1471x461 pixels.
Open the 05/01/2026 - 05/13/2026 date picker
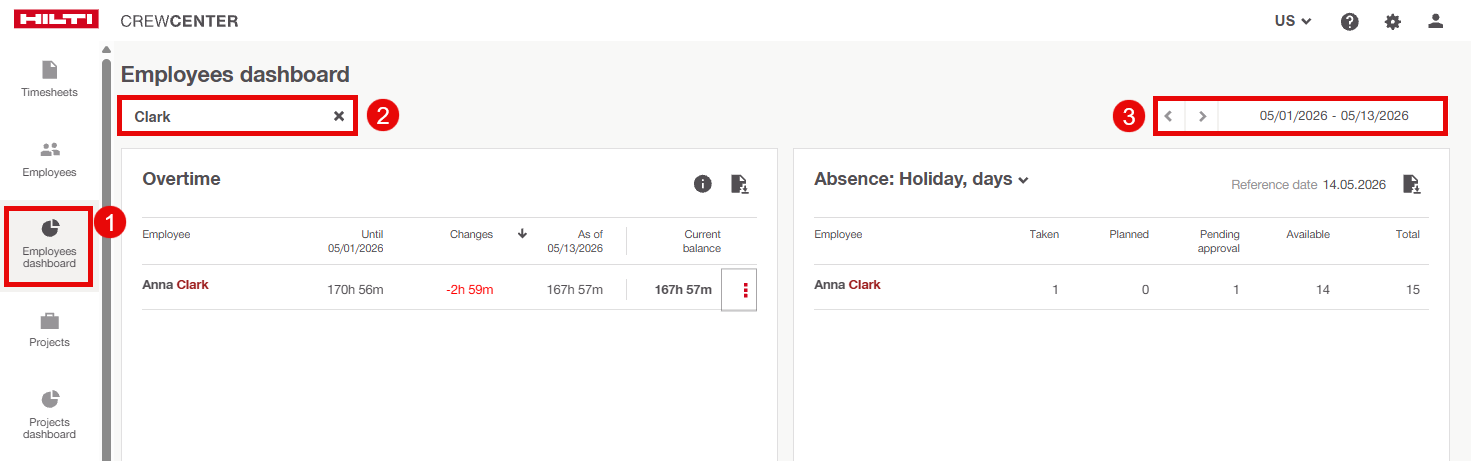click(x=1334, y=116)
